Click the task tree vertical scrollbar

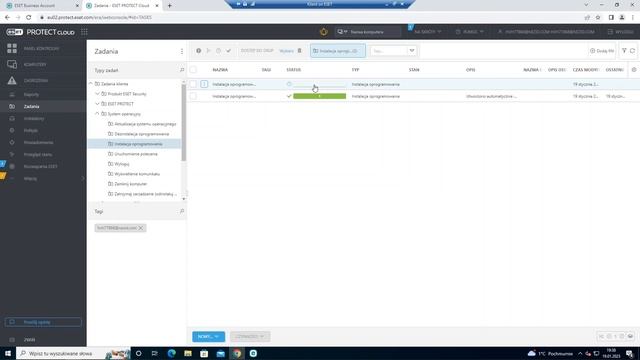point(184,122)
